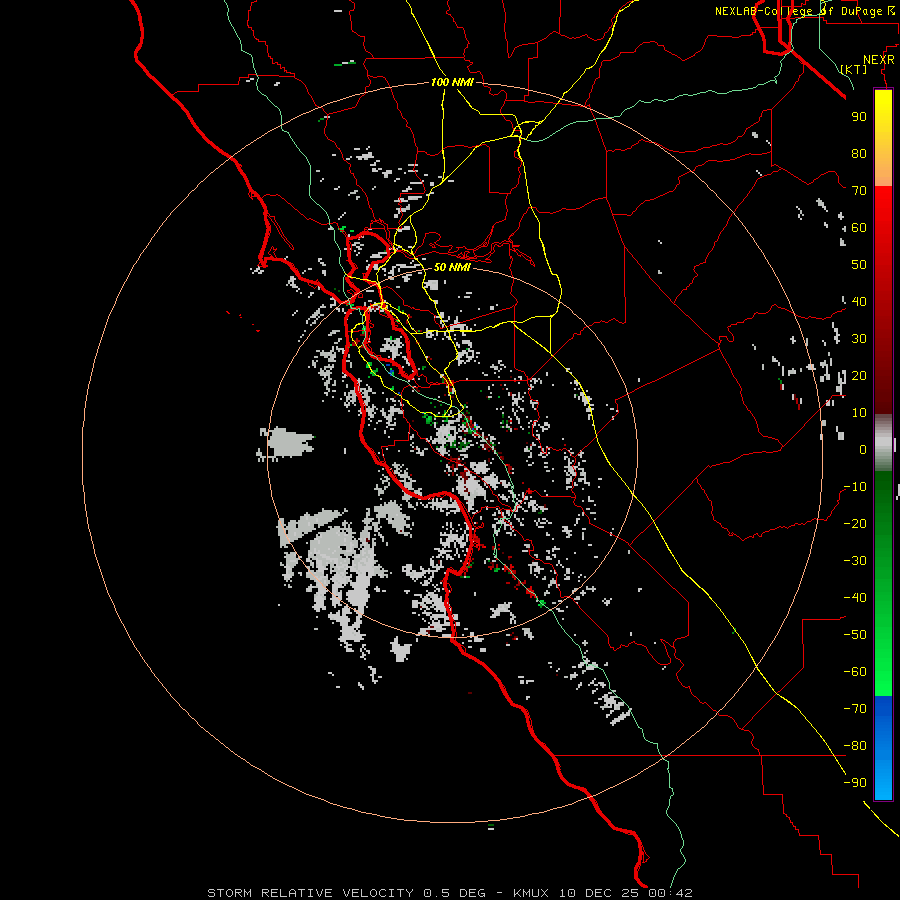Click the positive 90 label on the scale
900x900 pixels.
(x=859, y=117)
